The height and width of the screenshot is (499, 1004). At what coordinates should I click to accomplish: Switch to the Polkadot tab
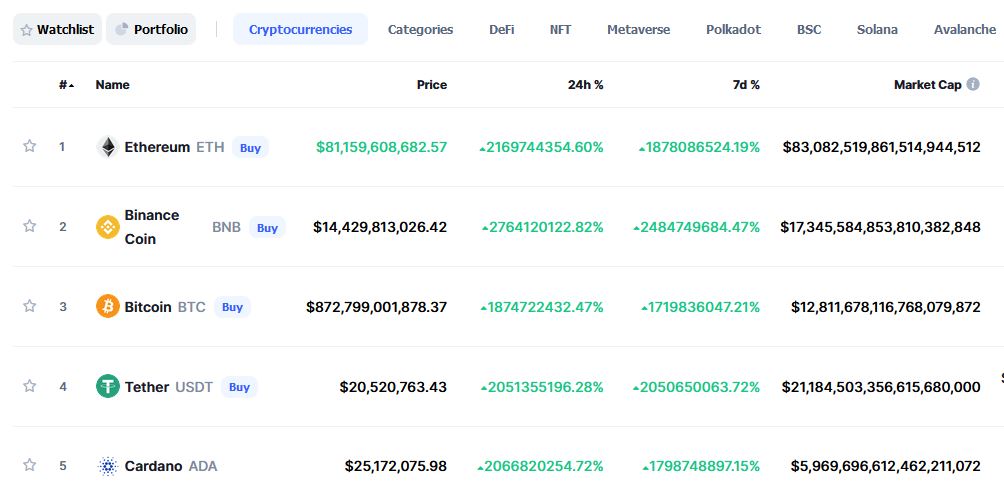734,29
